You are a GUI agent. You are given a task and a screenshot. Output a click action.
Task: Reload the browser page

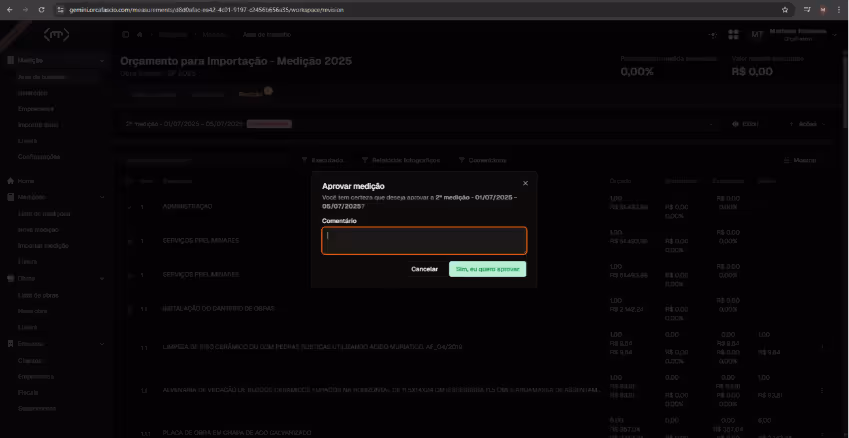[42, 10]
